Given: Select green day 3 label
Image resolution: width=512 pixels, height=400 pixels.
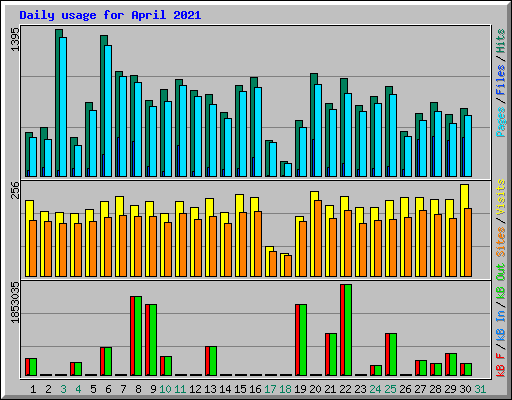Looking at the screenshot, I should [63, 389].
